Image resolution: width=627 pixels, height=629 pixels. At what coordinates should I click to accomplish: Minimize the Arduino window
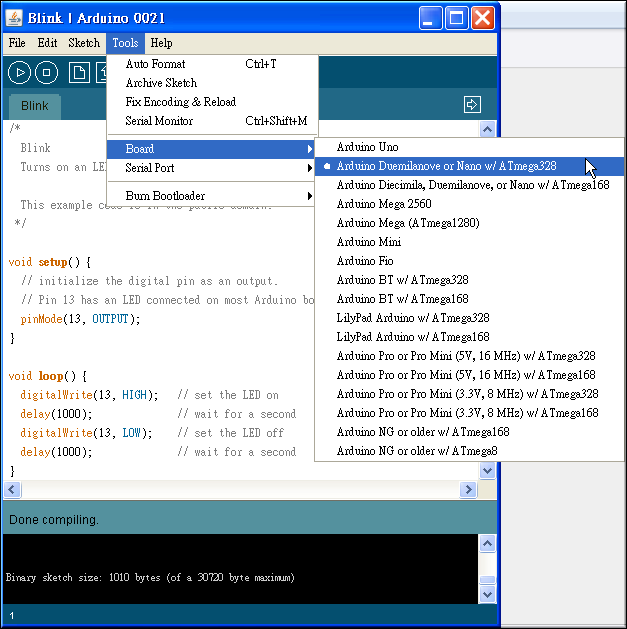(x=430, y=18)
